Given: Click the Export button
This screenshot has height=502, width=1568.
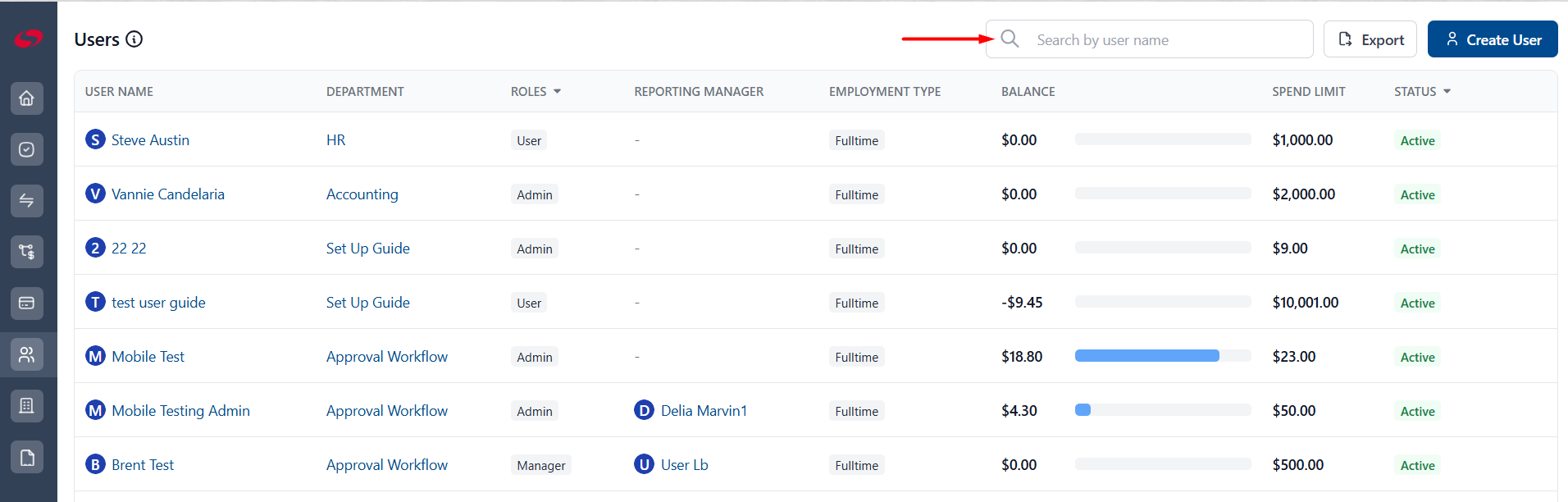Looking at the screenshot, I should coord(1370,39).
